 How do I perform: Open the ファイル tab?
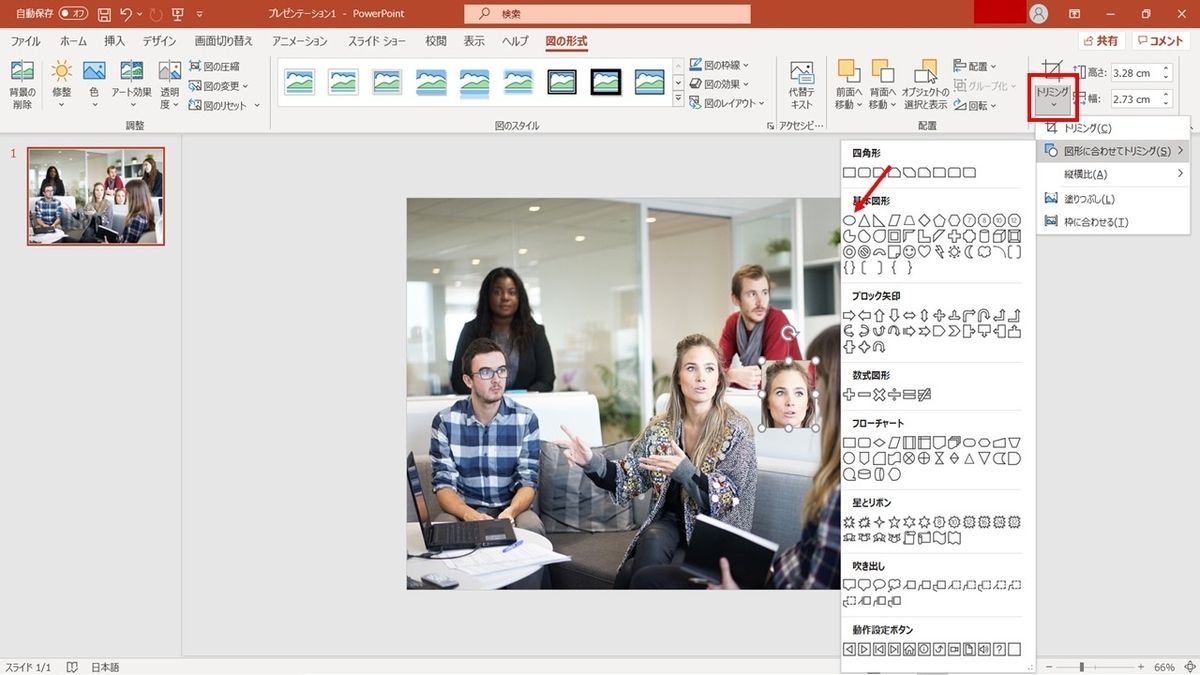pyautogui.click(x=25, y=41)
